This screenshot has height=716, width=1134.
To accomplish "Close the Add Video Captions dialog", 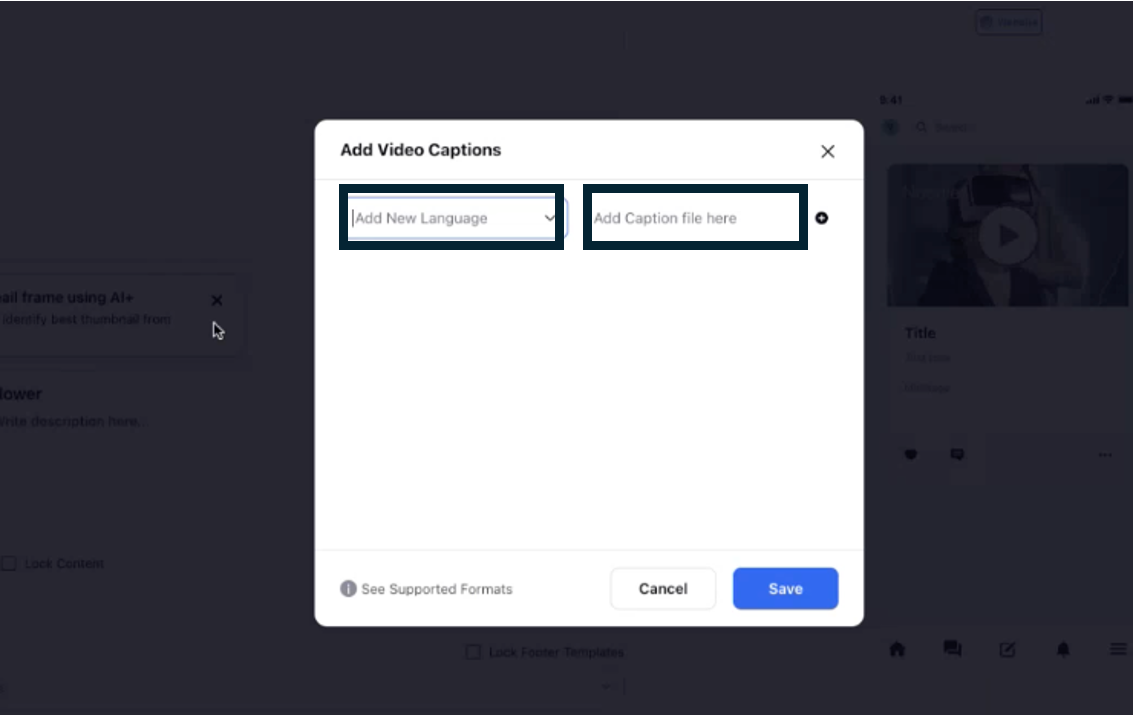I will [828, 151].
